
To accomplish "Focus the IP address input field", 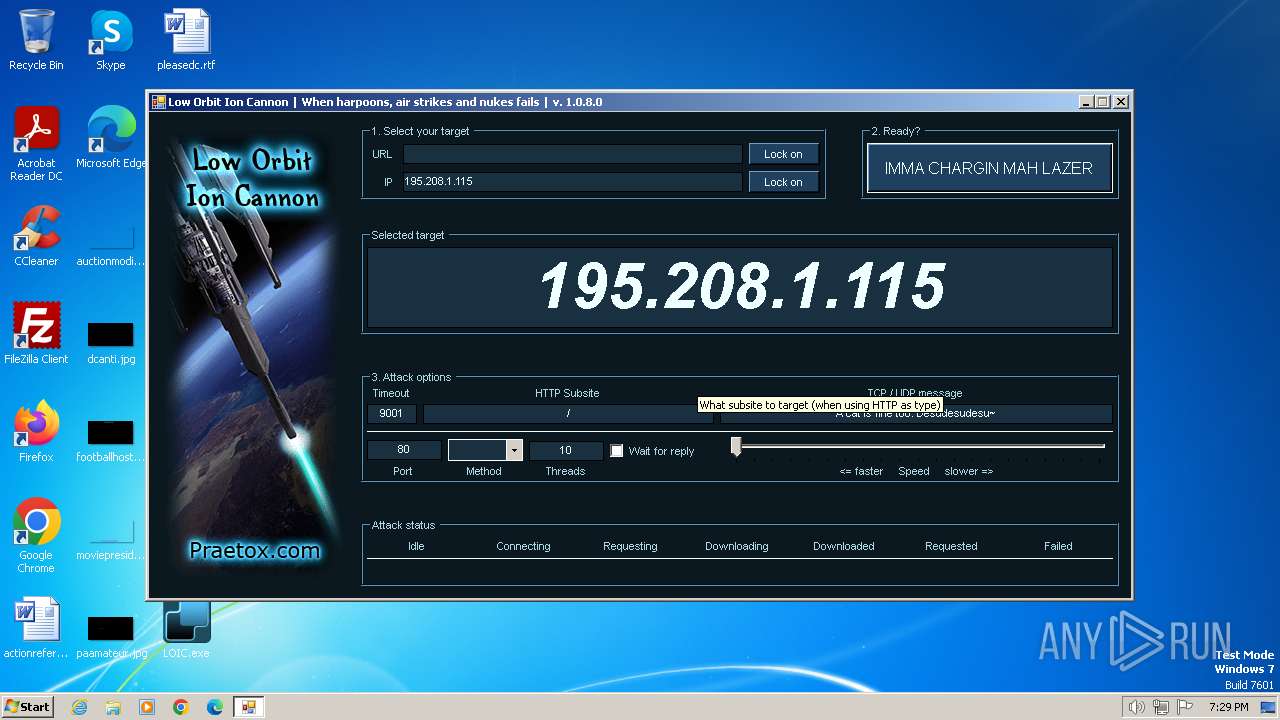I will pyautogui.click(x=572, y=182).
